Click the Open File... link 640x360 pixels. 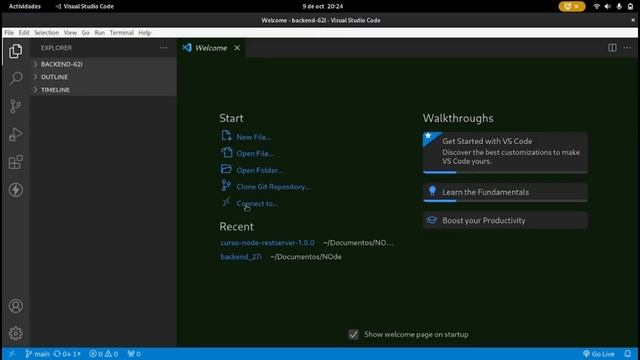pyautogui.click(x=255, y=154)
